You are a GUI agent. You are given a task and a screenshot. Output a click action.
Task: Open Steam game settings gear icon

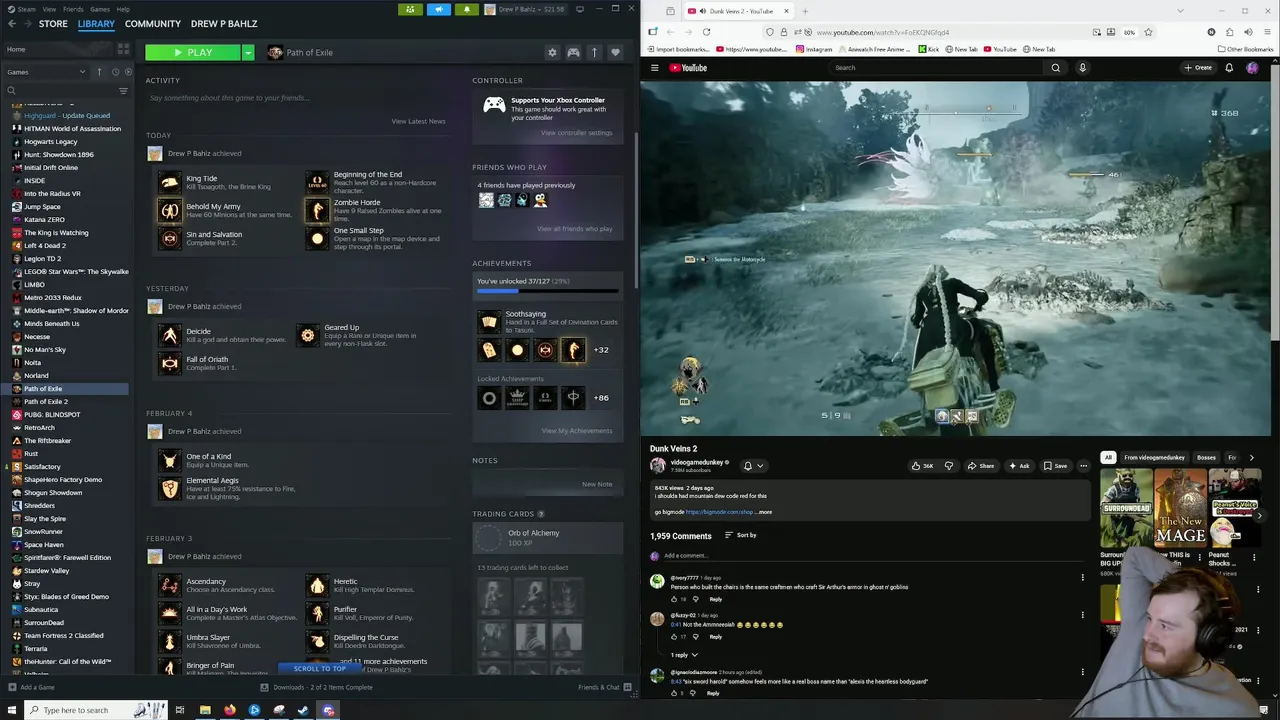coord(552,52)
